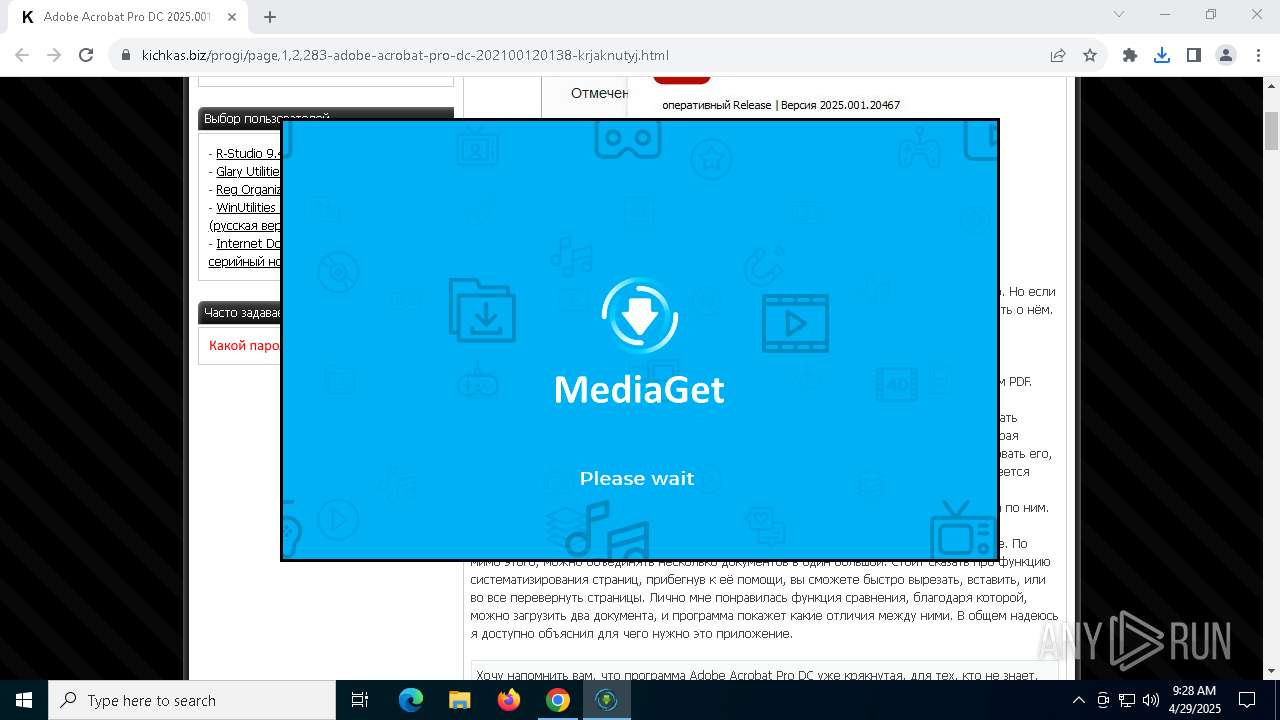
Task: Show Chrome downloads
Action: [x=1162, y=55]
